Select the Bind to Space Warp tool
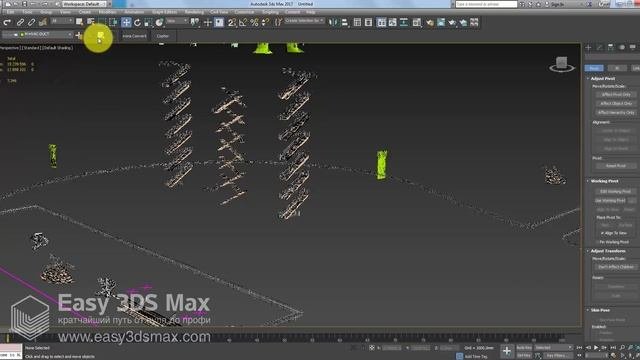 point(43,22)
